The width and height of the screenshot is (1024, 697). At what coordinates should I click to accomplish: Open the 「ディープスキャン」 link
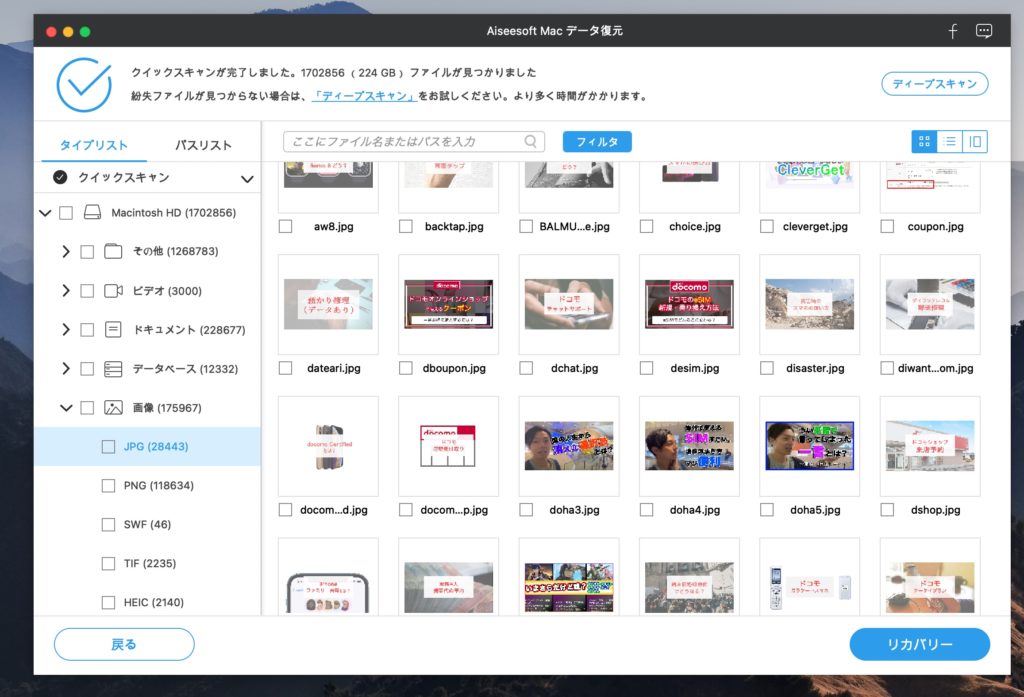point(364,96)
